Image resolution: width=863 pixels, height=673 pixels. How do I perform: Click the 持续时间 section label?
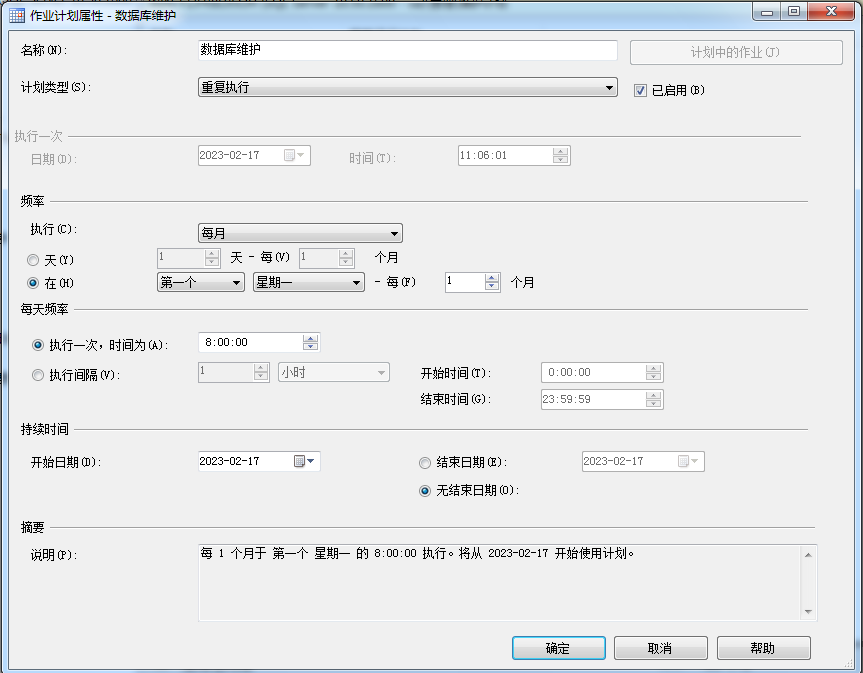click(x=45, y=429)
